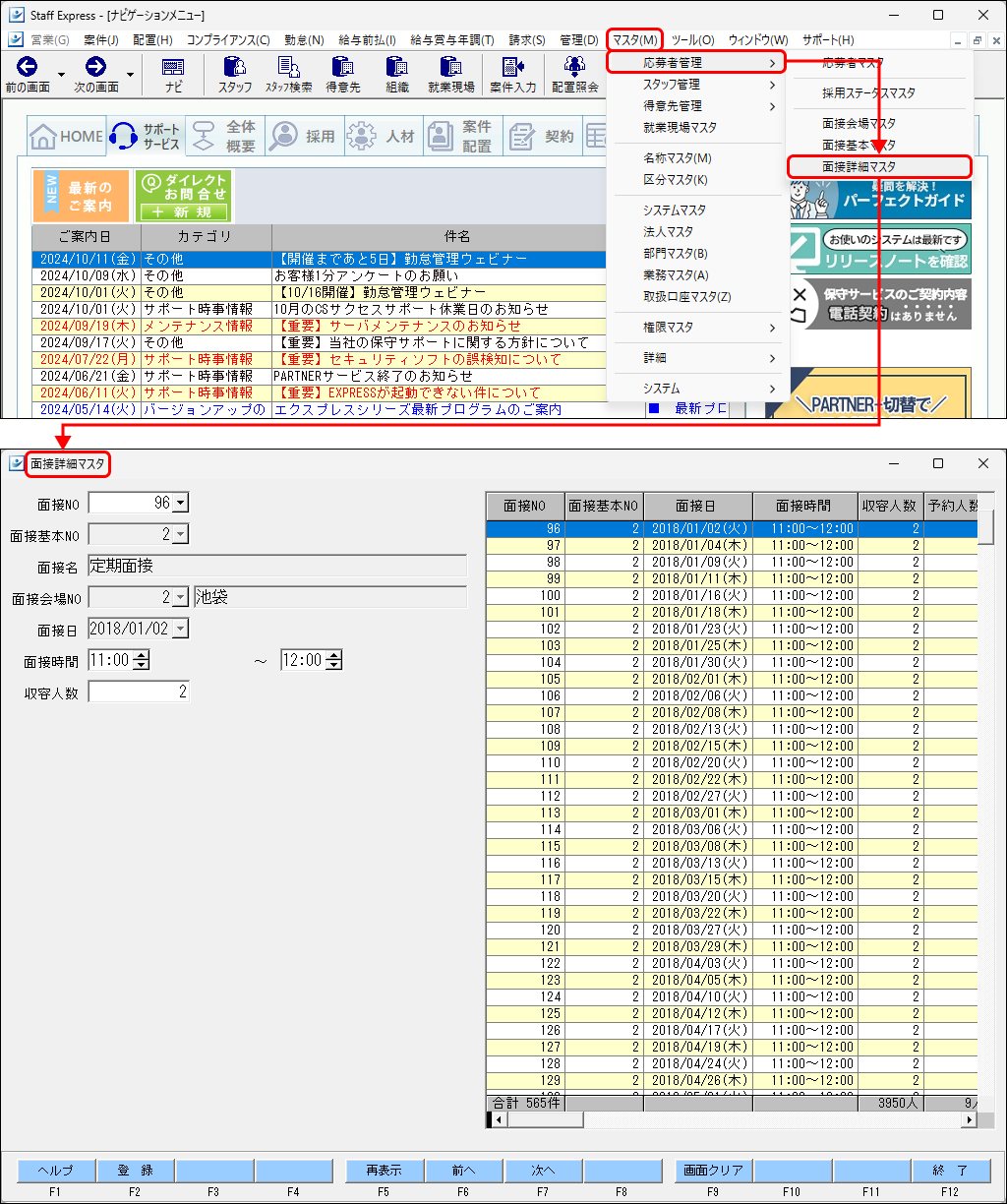Open the マスタ(M) menu

pos(634,39)
